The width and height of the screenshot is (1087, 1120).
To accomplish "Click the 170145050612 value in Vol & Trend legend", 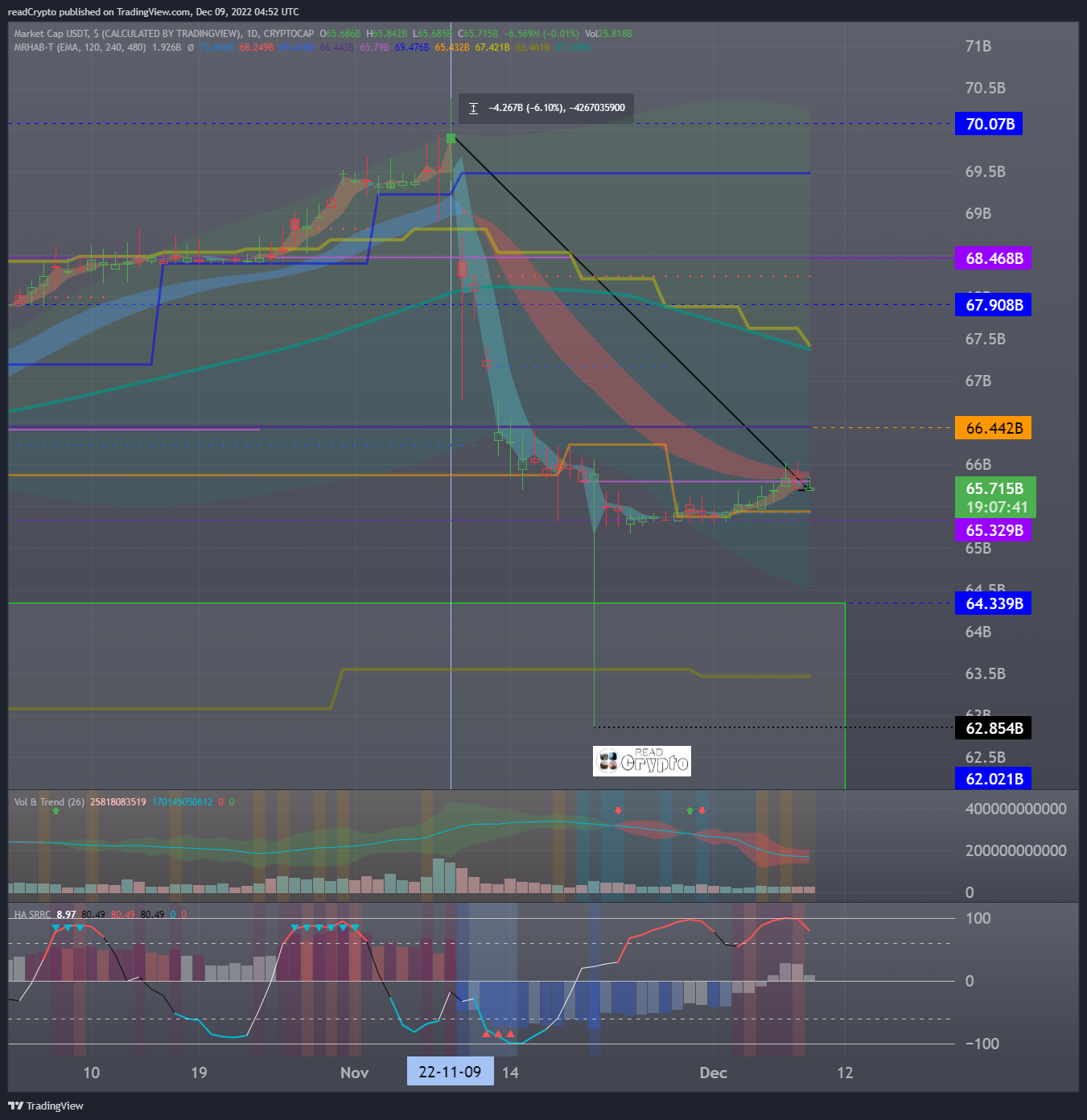I will pyautogui.click(x=182, y=802).
